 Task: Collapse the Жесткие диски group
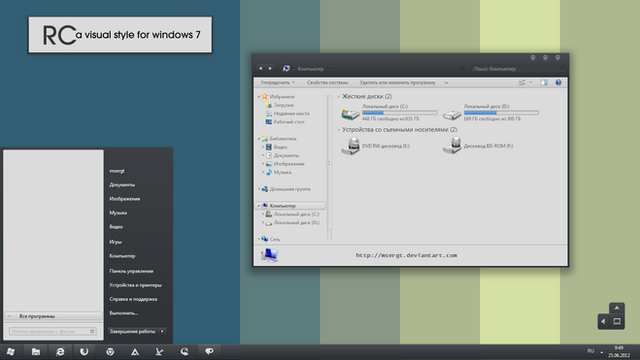pyautogui.click(x=339, y=97)
